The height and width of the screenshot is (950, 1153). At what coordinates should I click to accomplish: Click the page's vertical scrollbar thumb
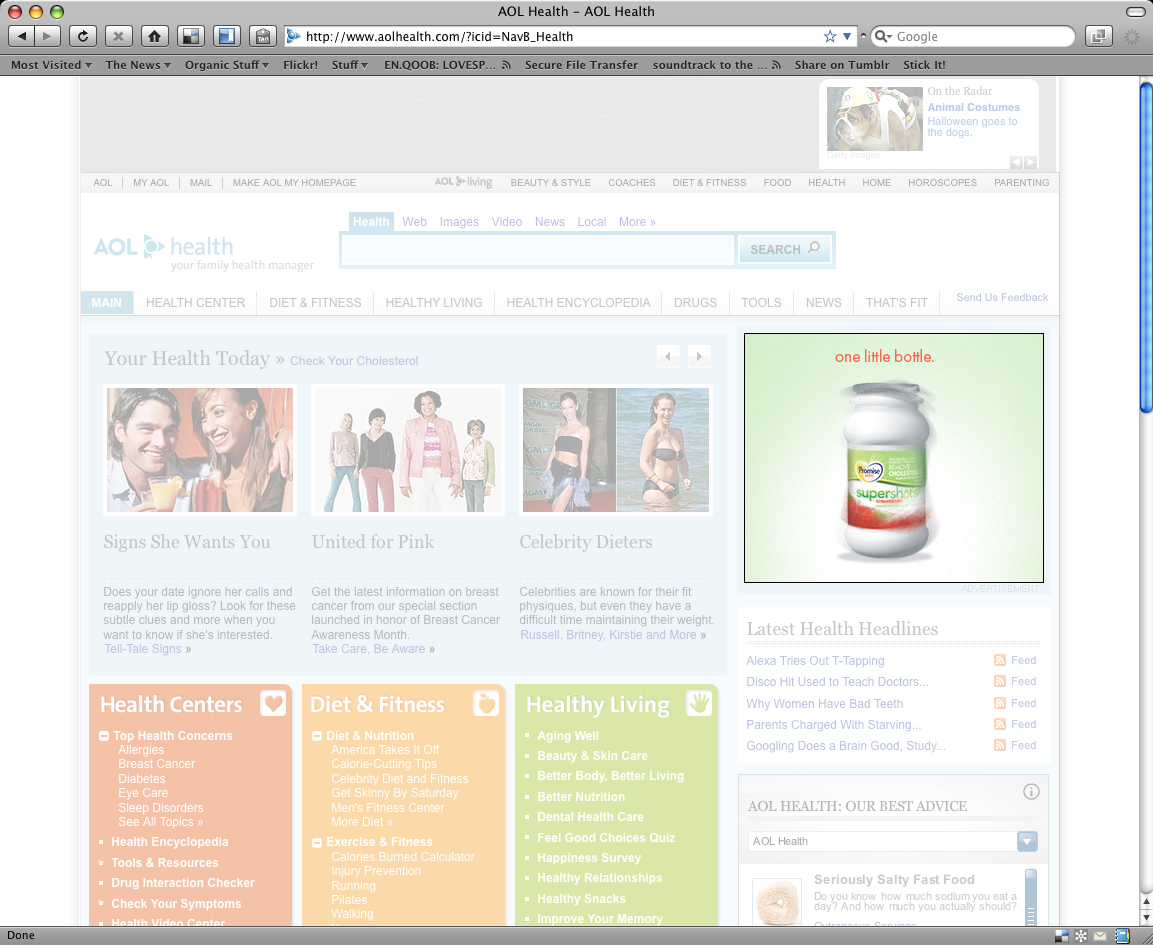1146,248
